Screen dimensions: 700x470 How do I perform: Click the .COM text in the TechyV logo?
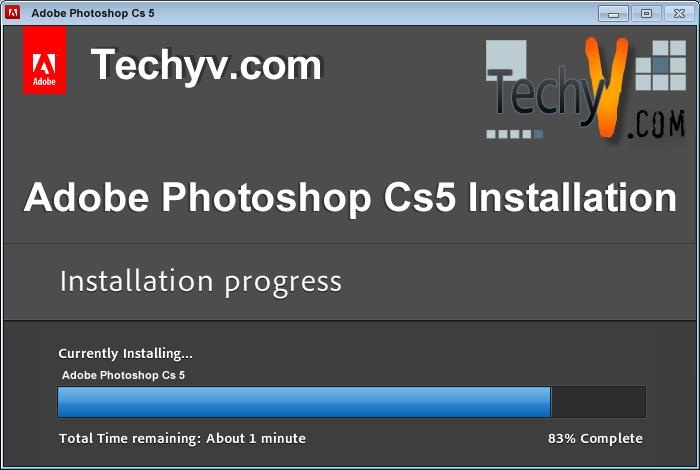[656, 125]
